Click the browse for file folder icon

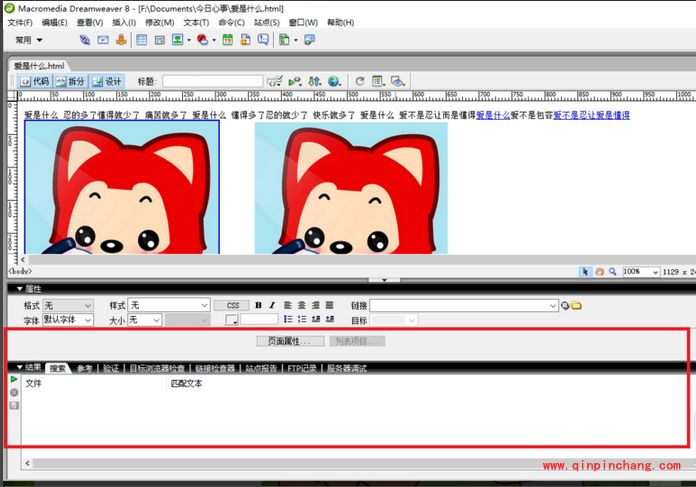pos(577,305)
